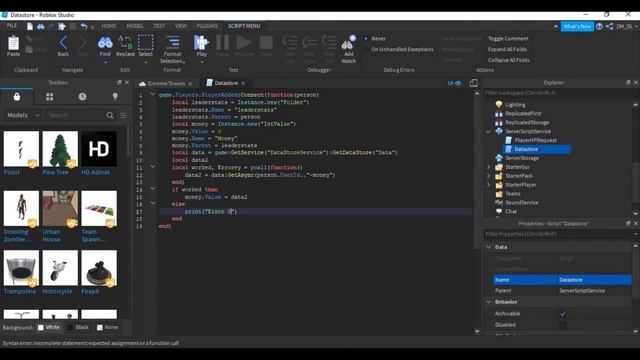Click the Share icon near username
Screen dimensions: 640x360
tap(609, 27)
